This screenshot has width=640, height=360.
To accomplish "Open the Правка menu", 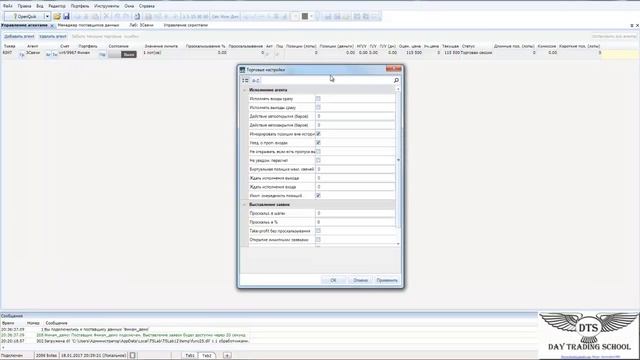I will click(24, 6).
